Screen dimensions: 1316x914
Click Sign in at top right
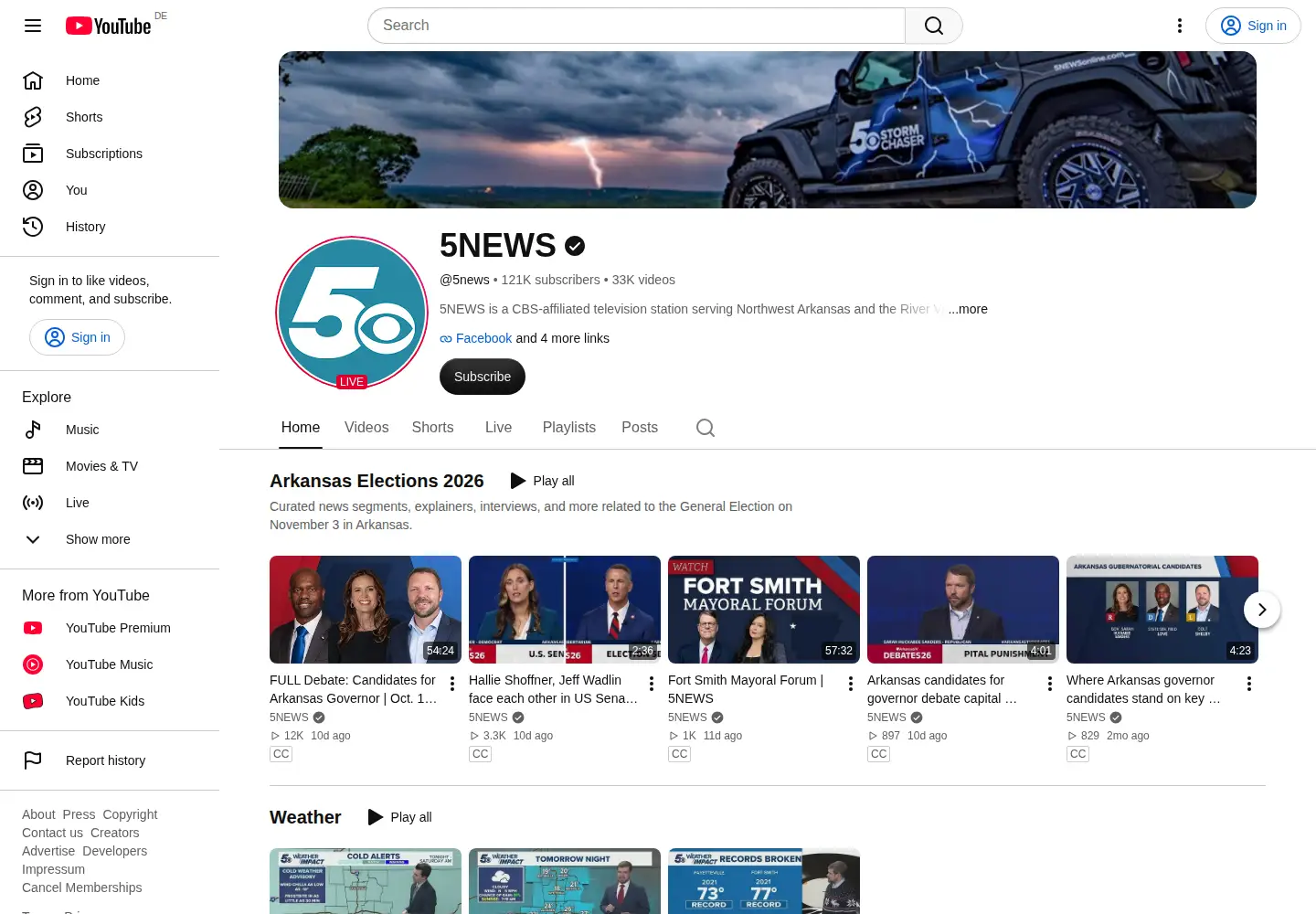1253,26
